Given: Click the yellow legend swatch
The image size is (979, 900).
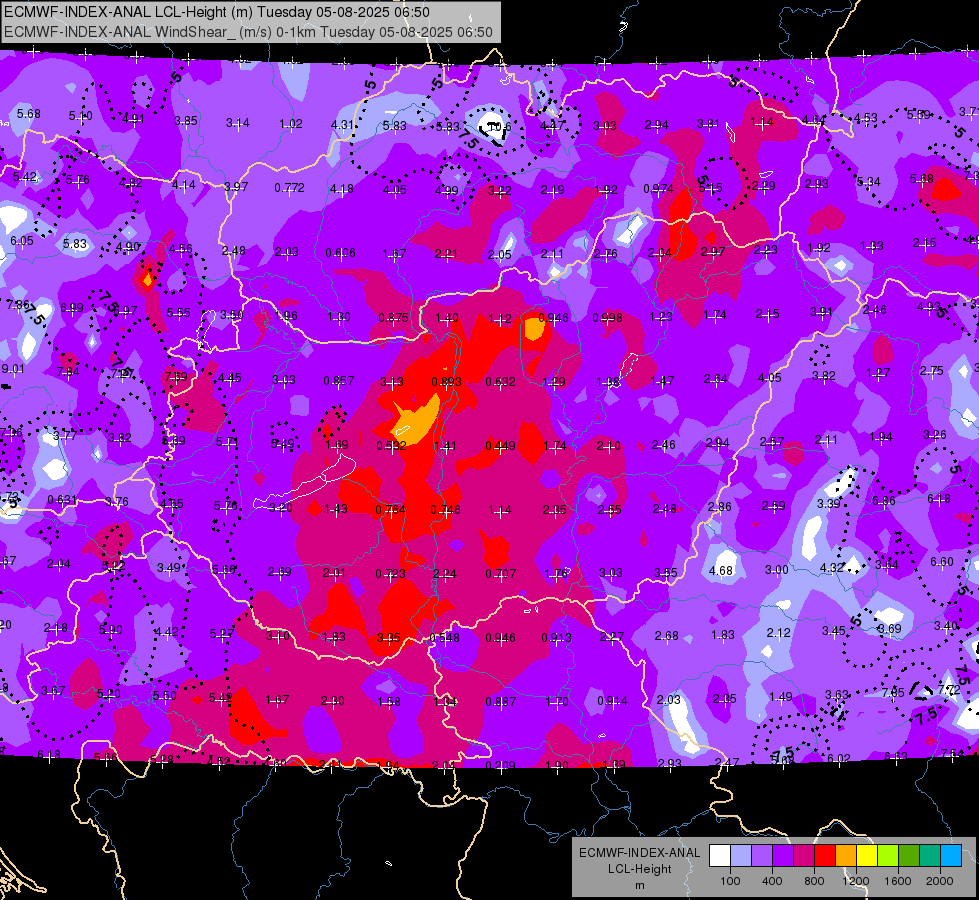Looking at the screenshot, I should 867,855.
